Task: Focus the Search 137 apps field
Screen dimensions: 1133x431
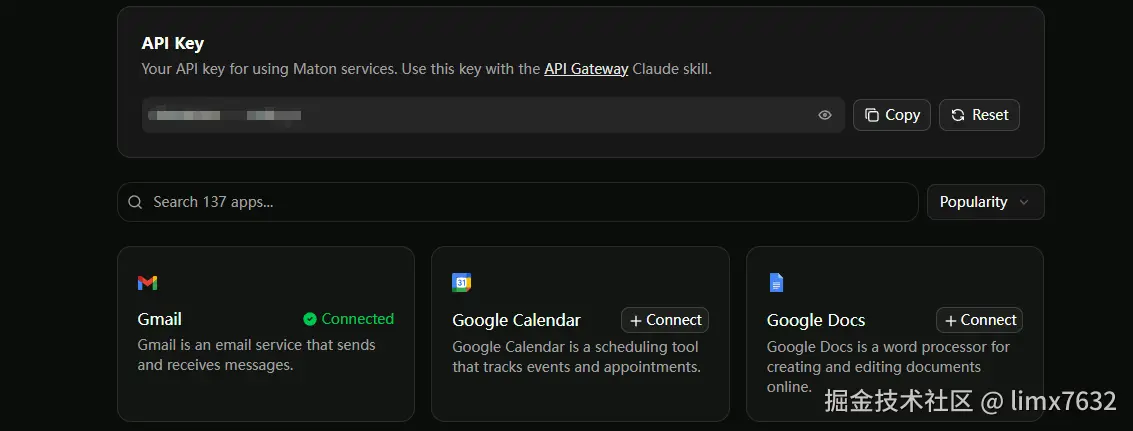Action: (x=520, y=202)
